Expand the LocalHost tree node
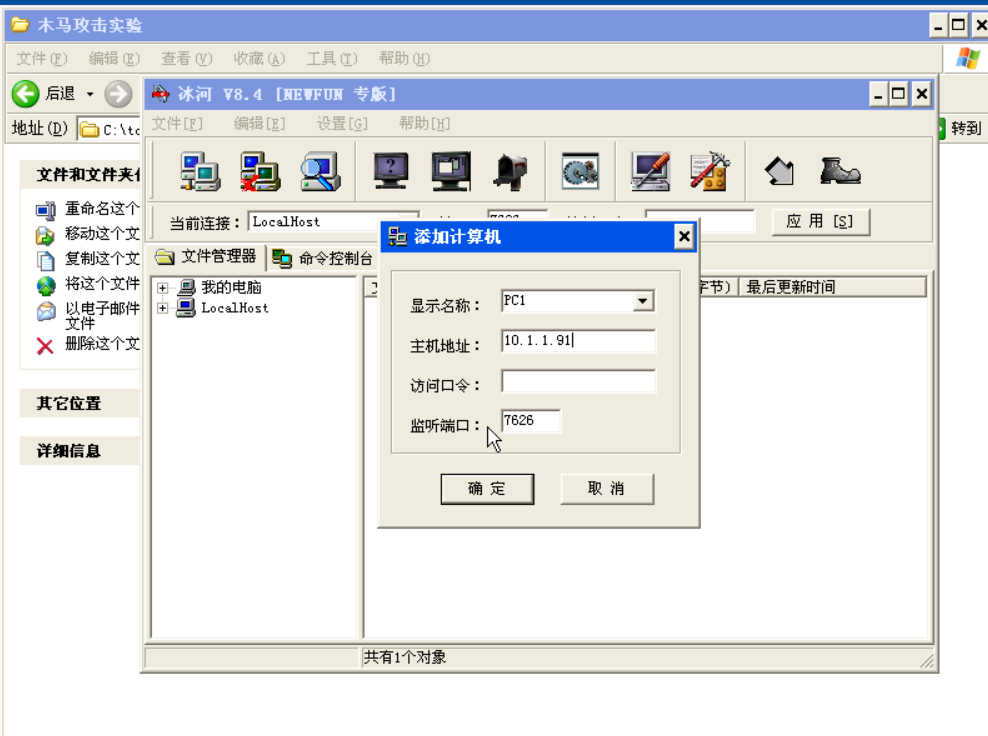Viewport: 988px width, 736px height. pos(163,308)
